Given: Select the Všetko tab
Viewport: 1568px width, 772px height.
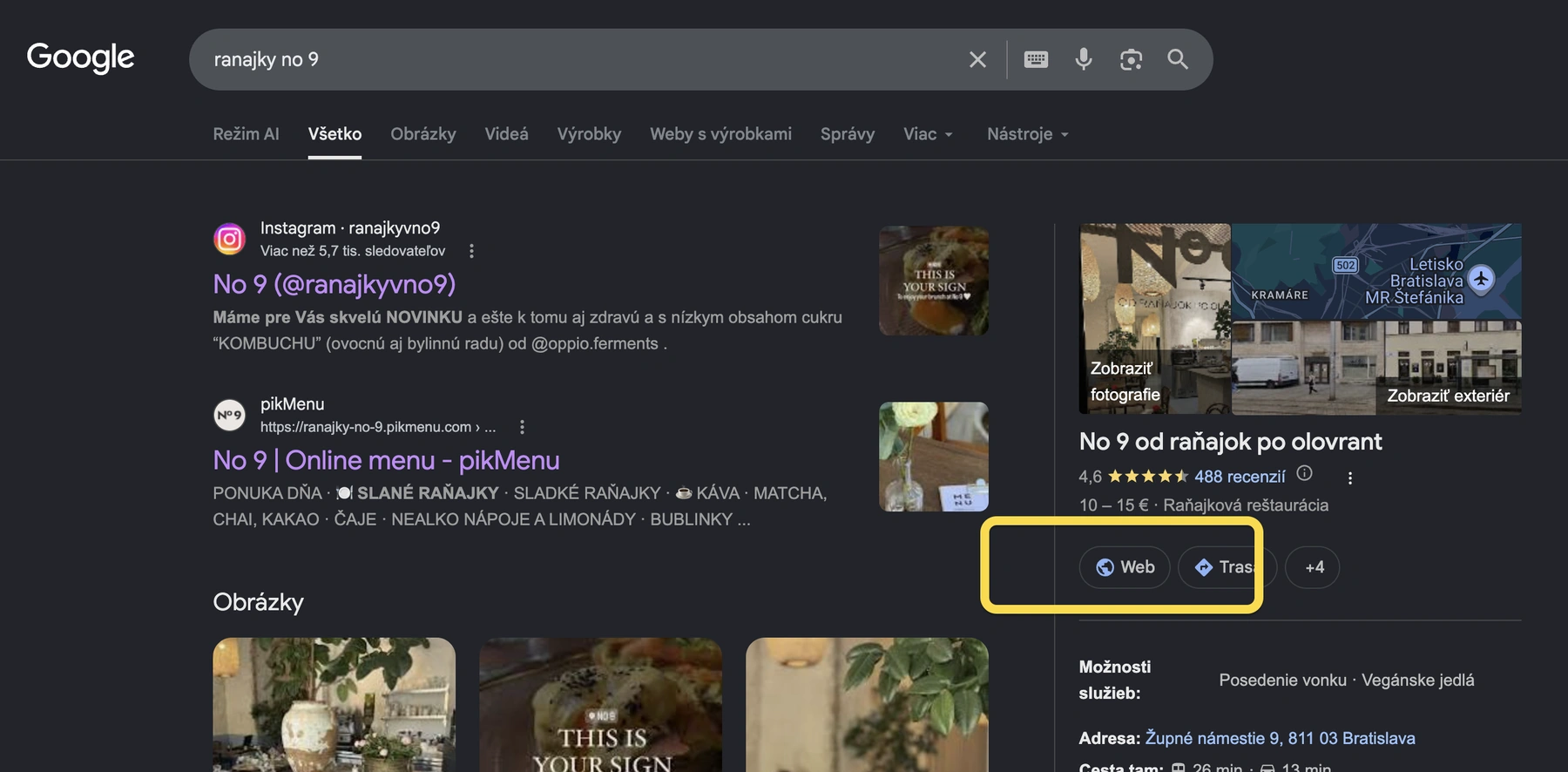Looking at the screenshot, I should [x=335, y=134].
